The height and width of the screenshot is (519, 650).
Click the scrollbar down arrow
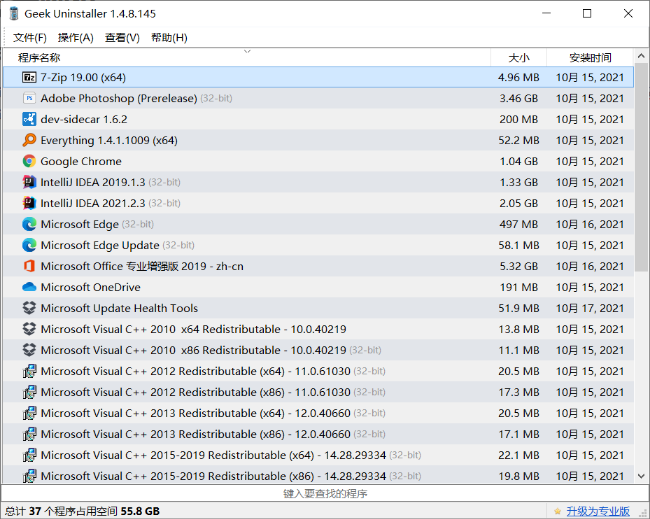[641, 476]
